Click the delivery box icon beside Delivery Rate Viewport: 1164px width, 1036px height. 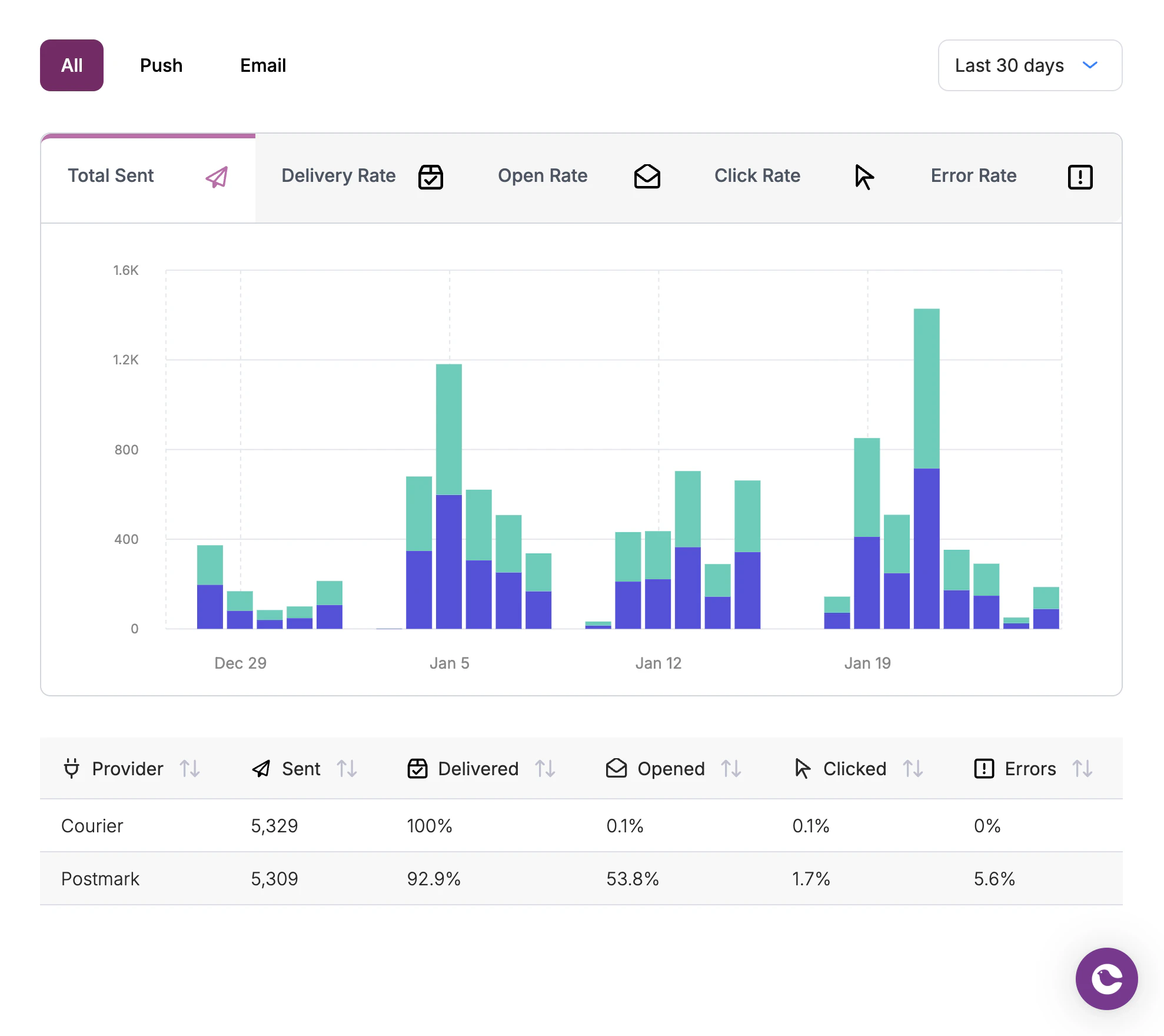click(430, 176)
